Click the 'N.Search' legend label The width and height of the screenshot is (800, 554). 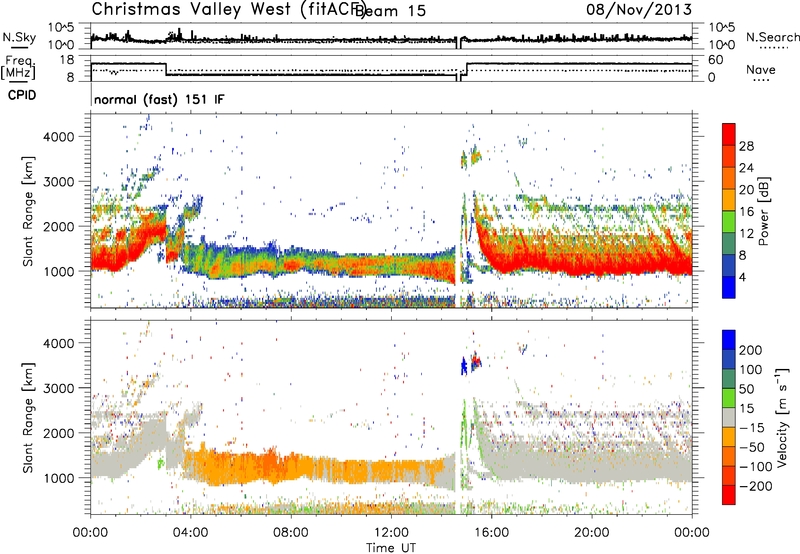tap(772, 37)
